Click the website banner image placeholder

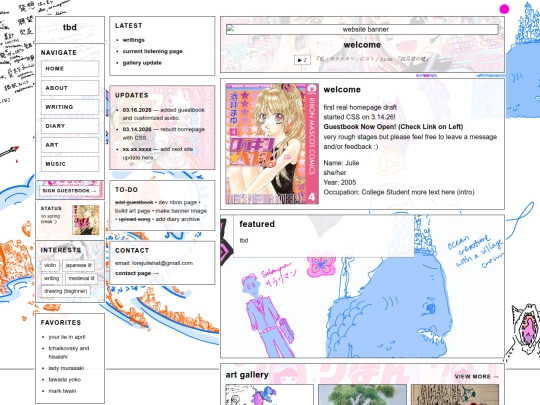[x=362, y=29]
